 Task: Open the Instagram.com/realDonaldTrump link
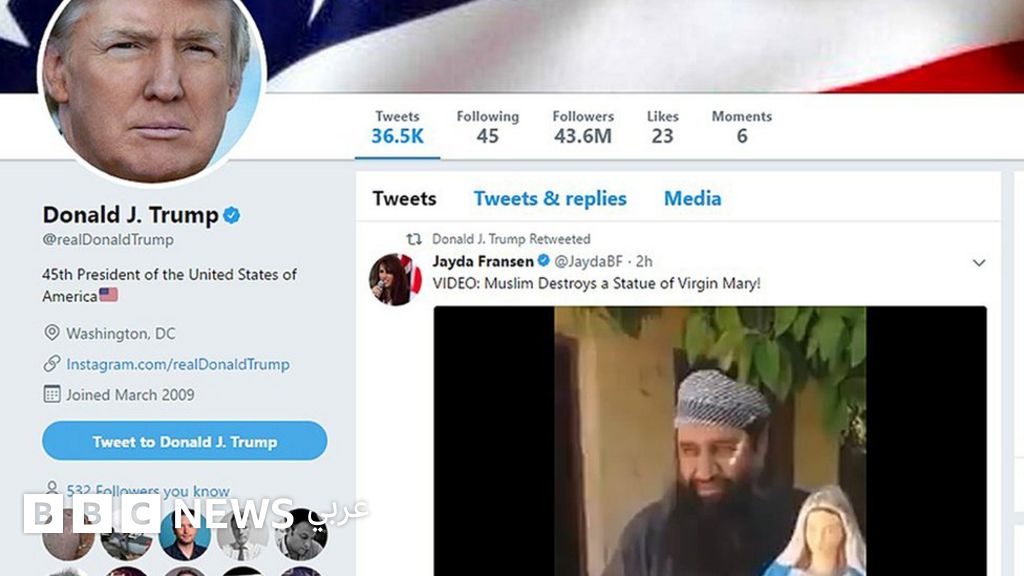coord(178,364)
